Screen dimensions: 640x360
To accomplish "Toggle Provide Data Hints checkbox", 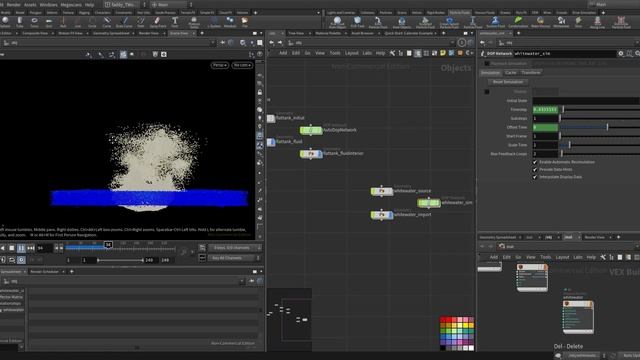I will [535, 169].
